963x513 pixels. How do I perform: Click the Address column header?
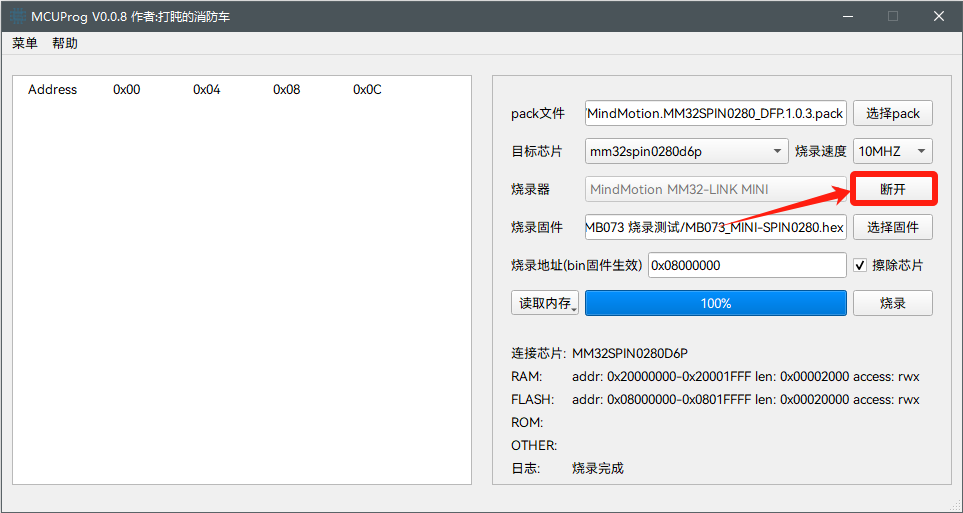52,90
